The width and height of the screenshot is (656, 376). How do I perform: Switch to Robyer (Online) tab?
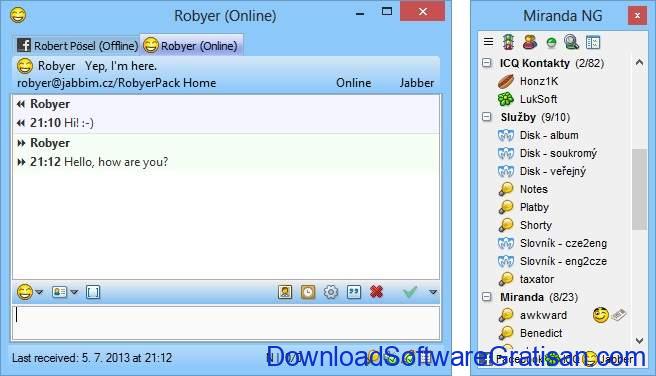point(191,45)
